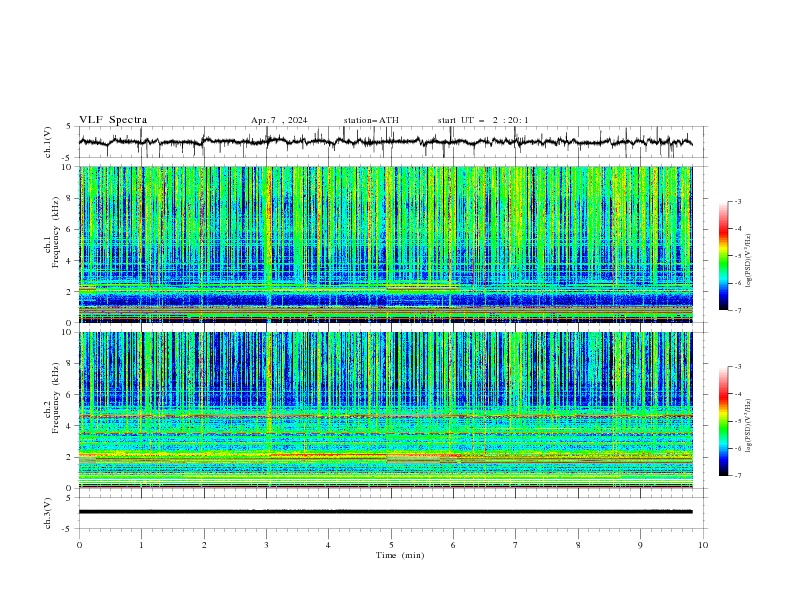792x612 pixels.
Task: Click the ch.1 PSD color bar
Action: point(723,256)
